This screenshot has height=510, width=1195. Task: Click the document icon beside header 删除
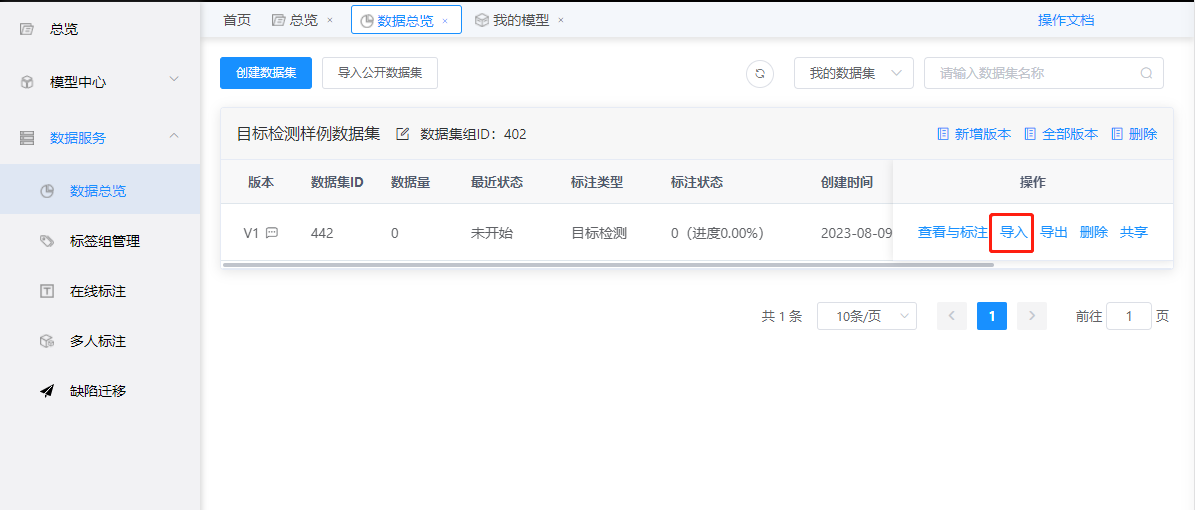click(1117, 134)
